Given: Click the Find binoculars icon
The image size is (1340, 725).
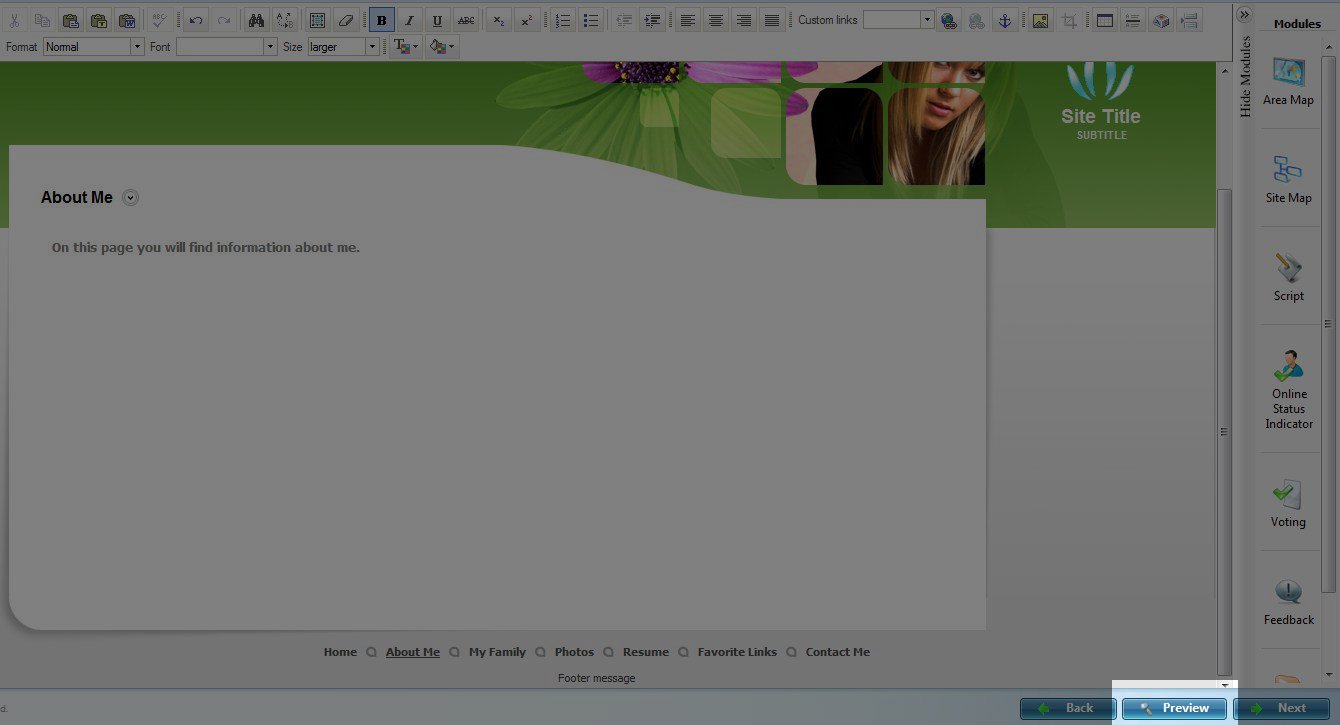Looking at the screenshot, I should [256, 20].
